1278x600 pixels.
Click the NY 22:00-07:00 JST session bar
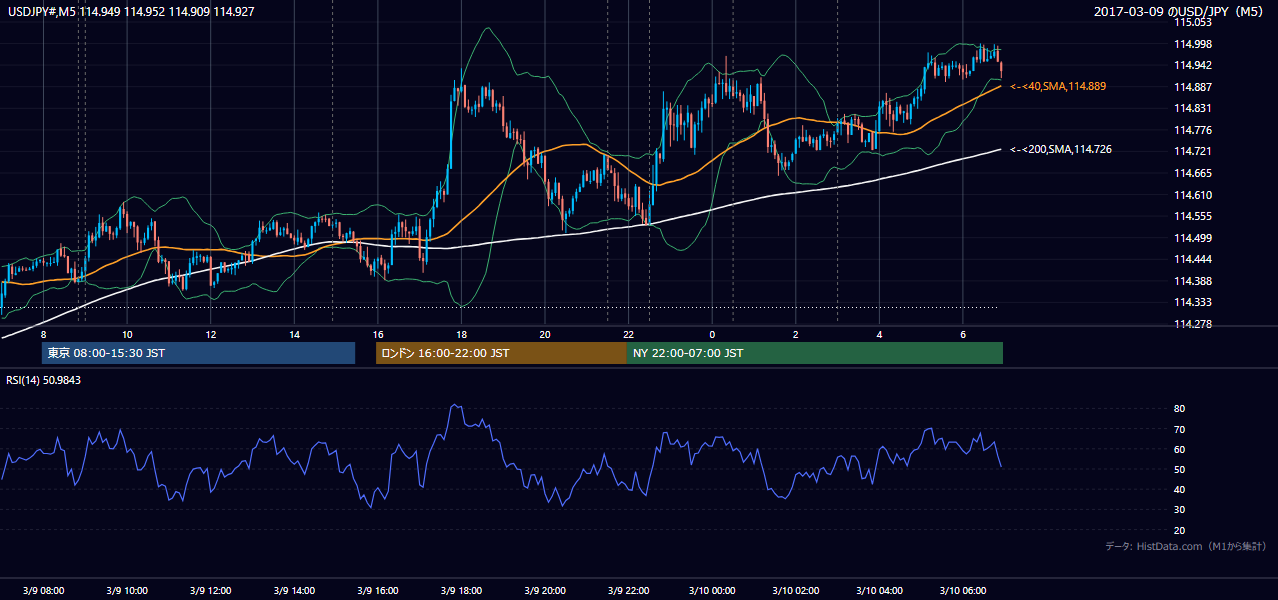point(815,353)
